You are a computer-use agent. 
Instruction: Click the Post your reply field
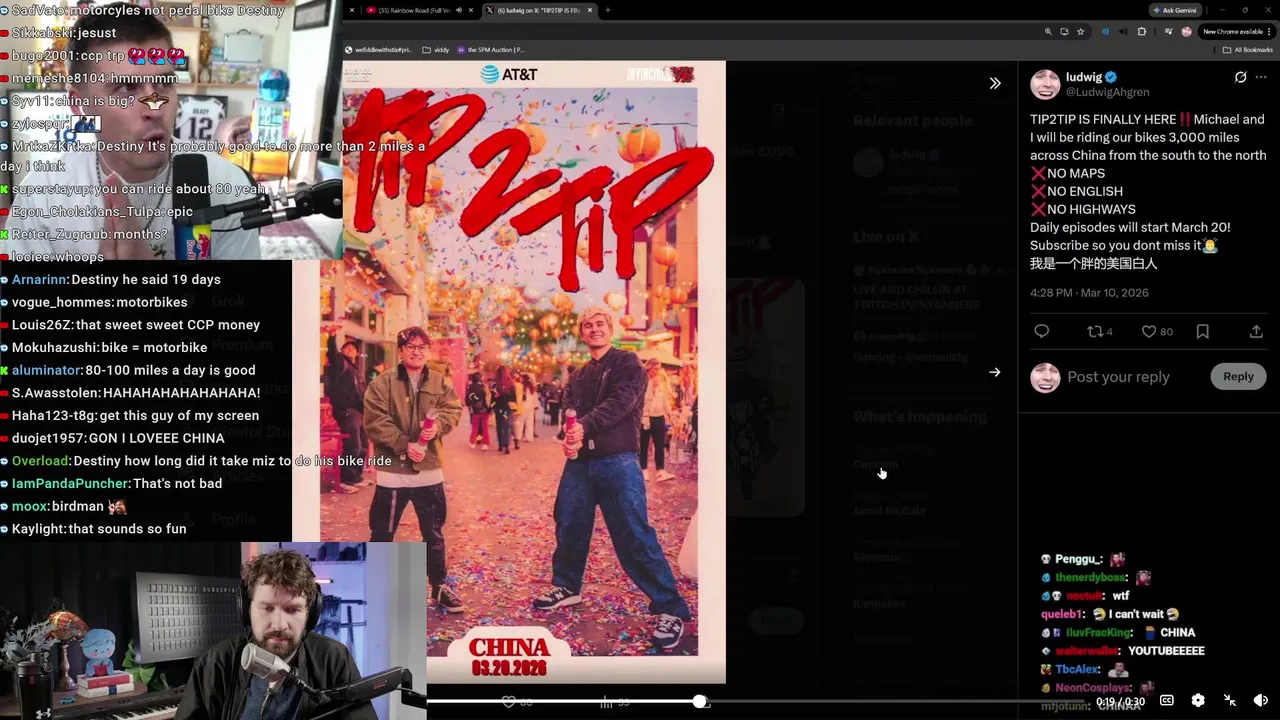[x=1118, y=377]
